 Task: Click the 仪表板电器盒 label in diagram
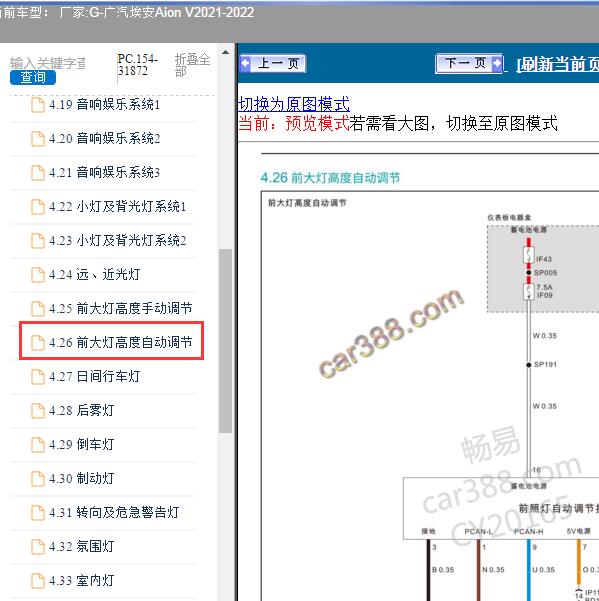(509, 218)
